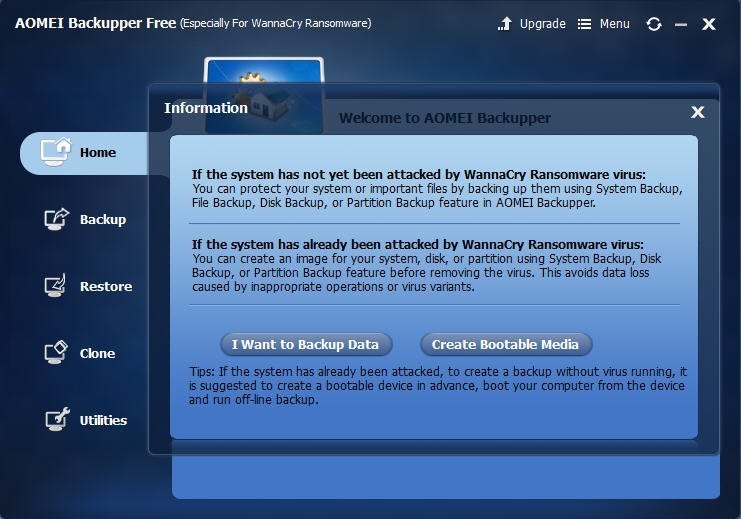The width and height of the screenshot is (741, 519).
Task: Click the Backup arrow icon
Action: 57,219
